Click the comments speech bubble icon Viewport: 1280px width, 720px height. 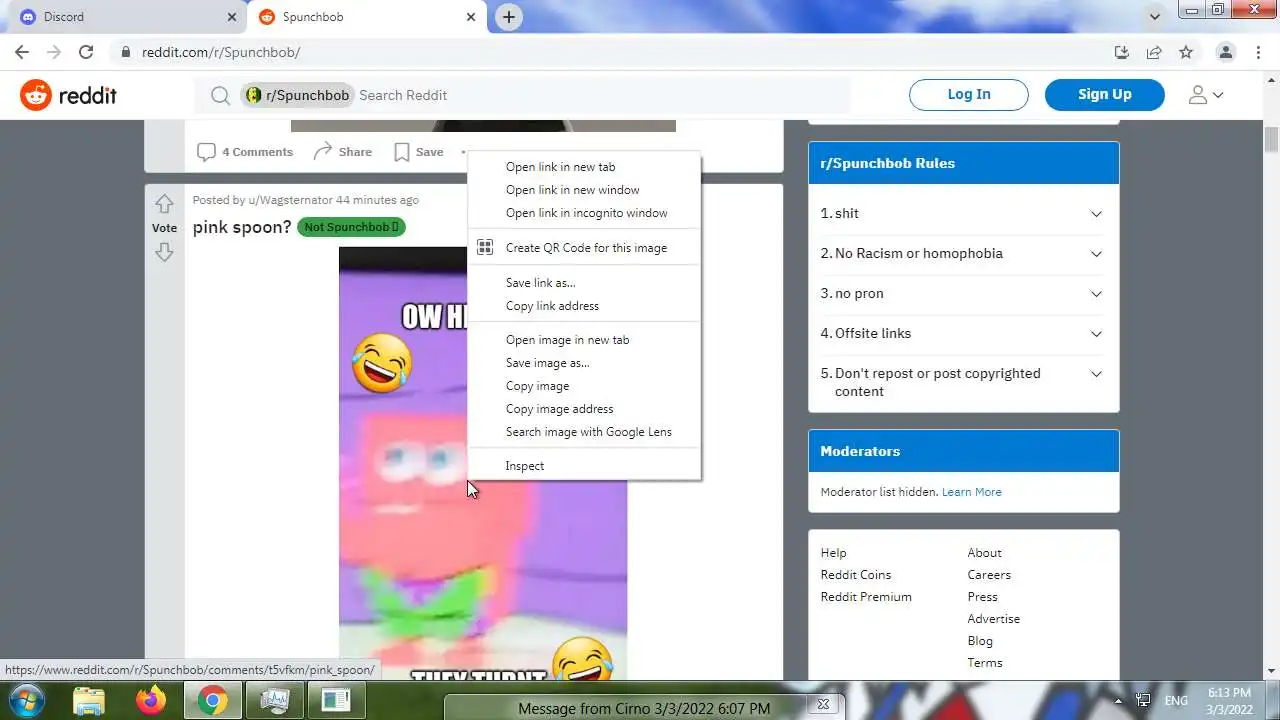pos(206,152)
